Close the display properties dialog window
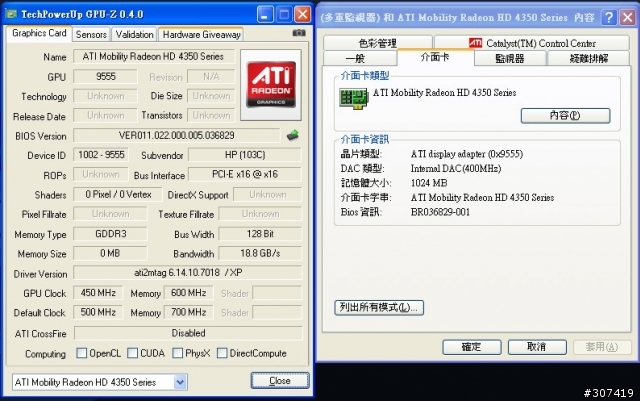This screenshot has height=401, width=640. [x=627, y=17]
